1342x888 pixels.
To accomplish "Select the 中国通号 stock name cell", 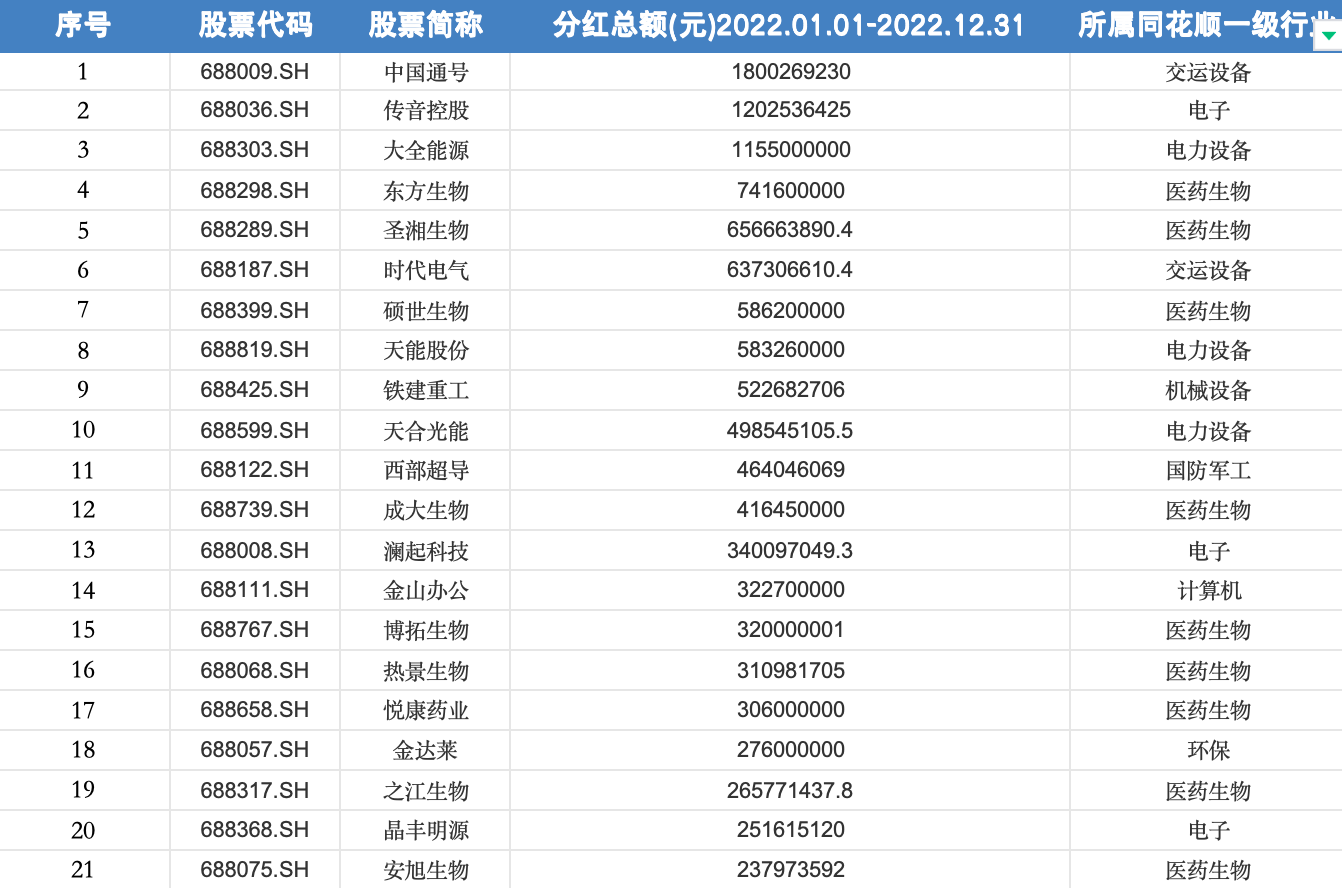I will click(x=426, y=72).
